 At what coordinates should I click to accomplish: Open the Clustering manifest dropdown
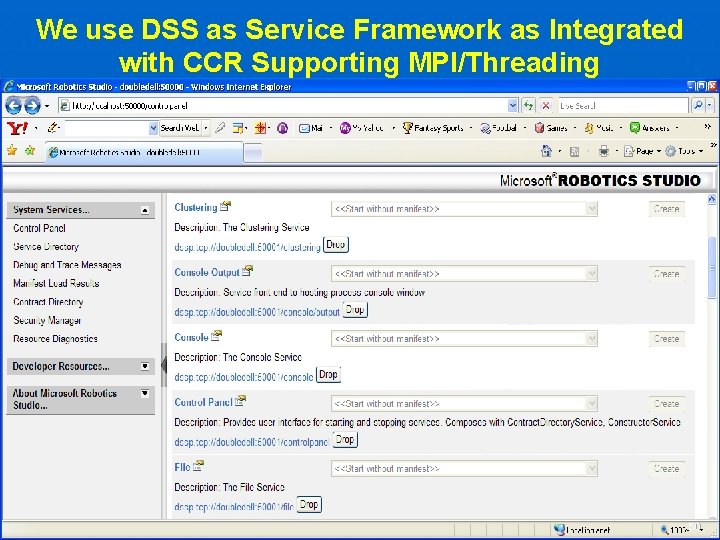(592, 209)
